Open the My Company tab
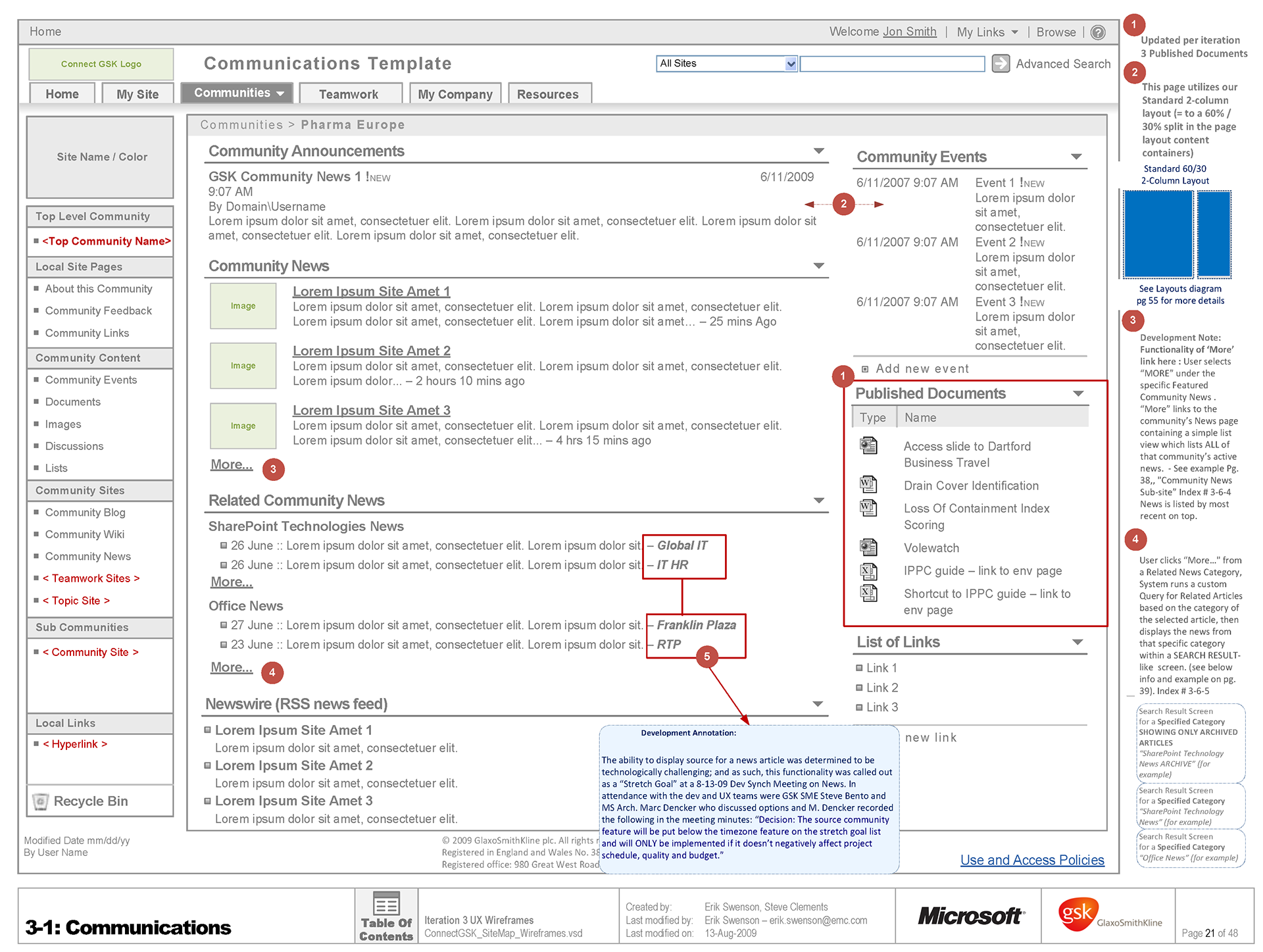The image size is (1263, 952). click(455, 94)
